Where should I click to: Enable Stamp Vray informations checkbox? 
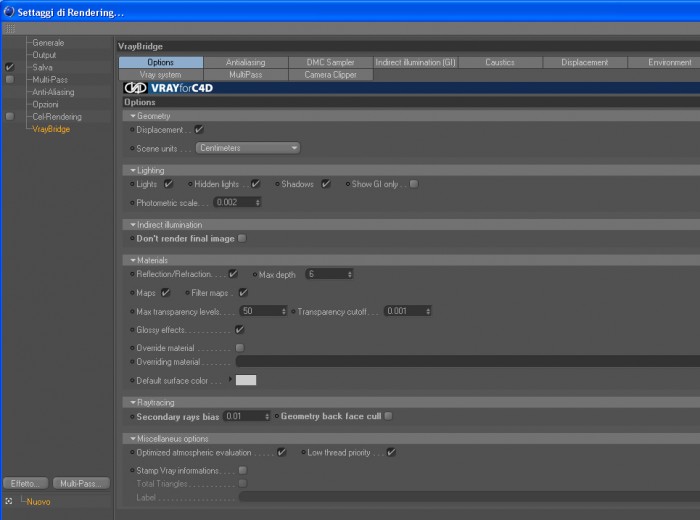(x=242, y=470)
